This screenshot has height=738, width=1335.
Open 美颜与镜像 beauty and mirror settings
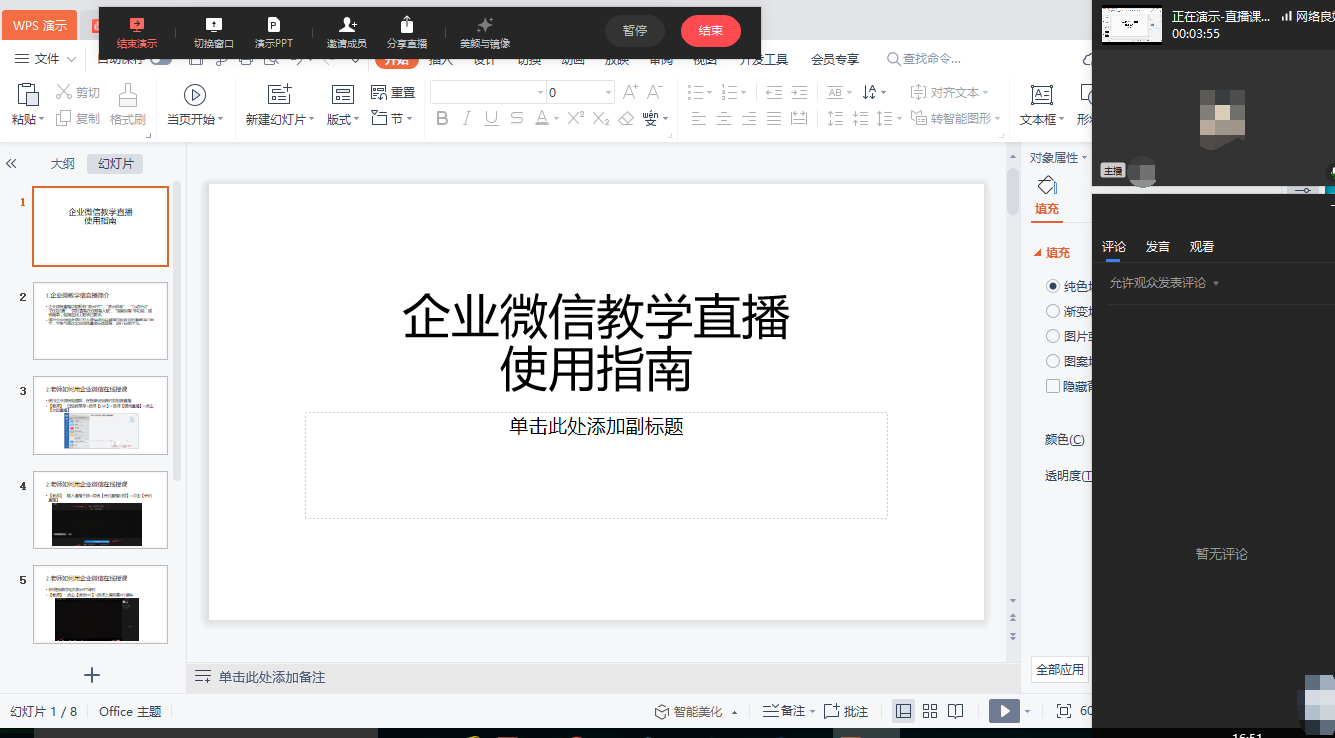[x=486, y=31]
